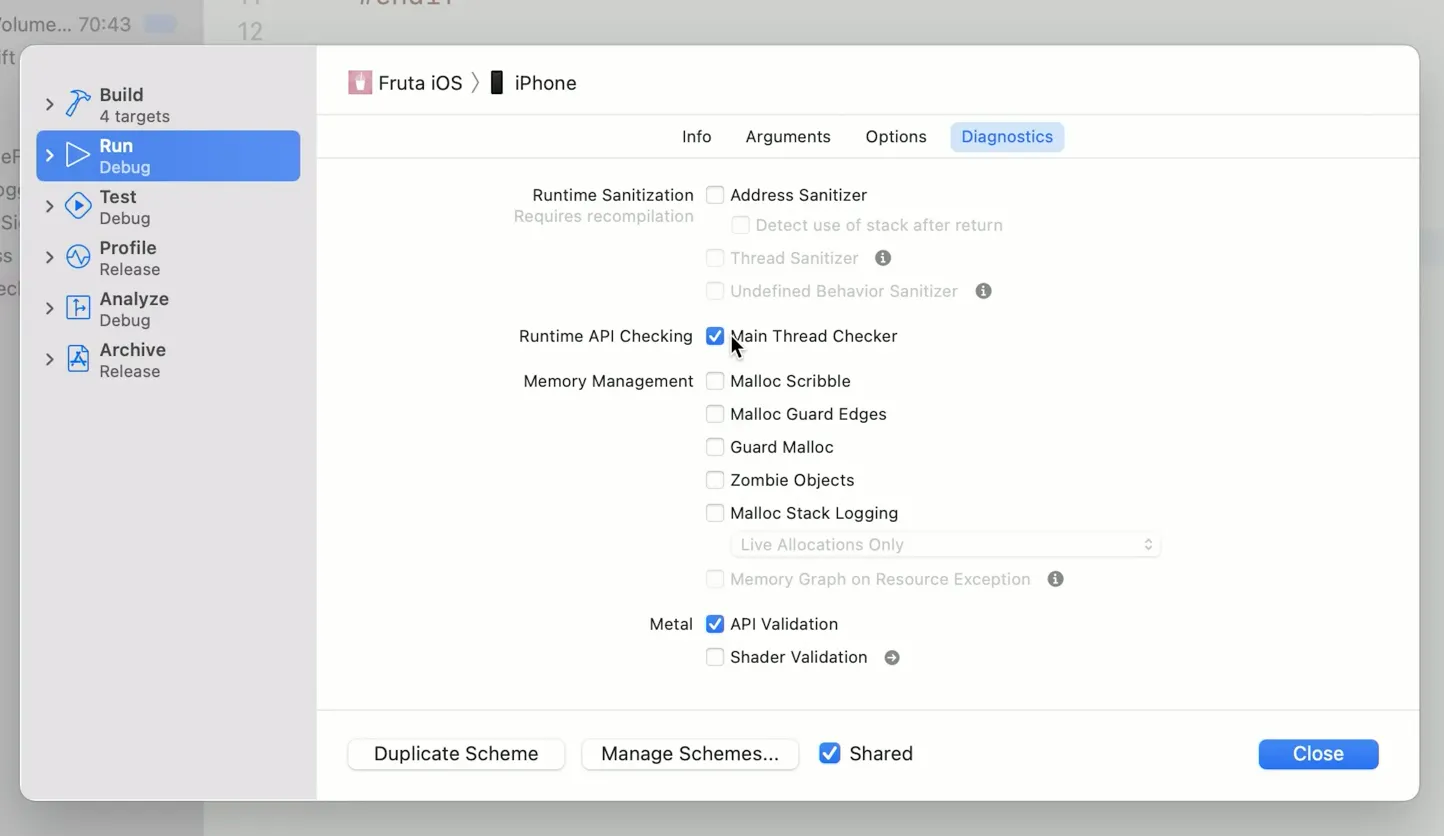Expand the Archive action chevron

pyautogui.click(x=49, y=359)
